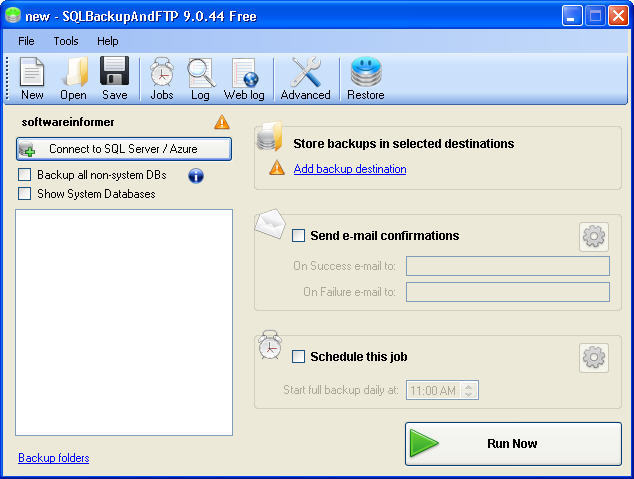Image resolution: width=634 pixels, height=479 pixels.
Task: Click the On Failure e-mail field
Action: 508,292
